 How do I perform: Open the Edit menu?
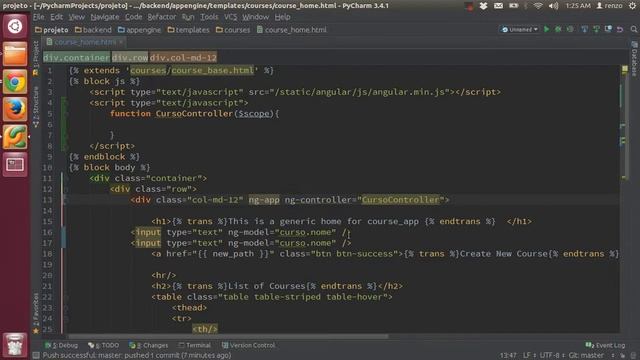(x=56, y=17)
